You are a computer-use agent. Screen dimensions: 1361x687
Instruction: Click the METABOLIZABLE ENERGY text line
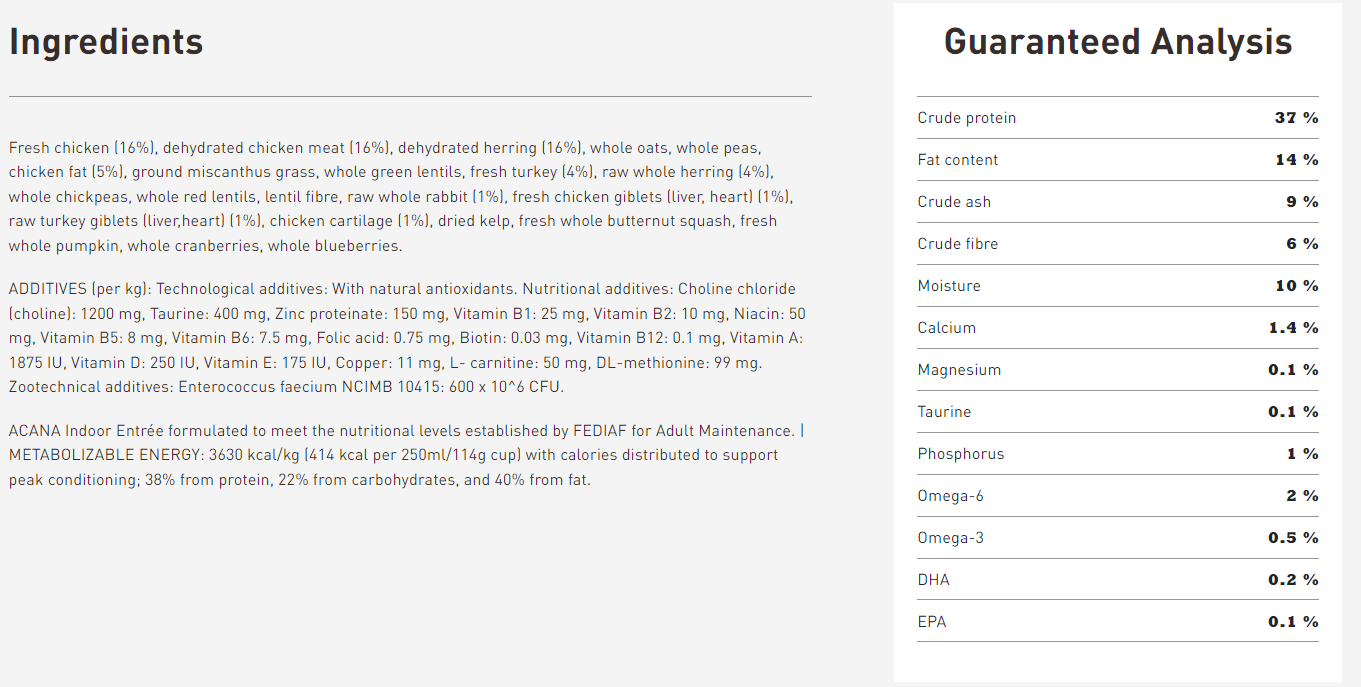click(393, 455)
